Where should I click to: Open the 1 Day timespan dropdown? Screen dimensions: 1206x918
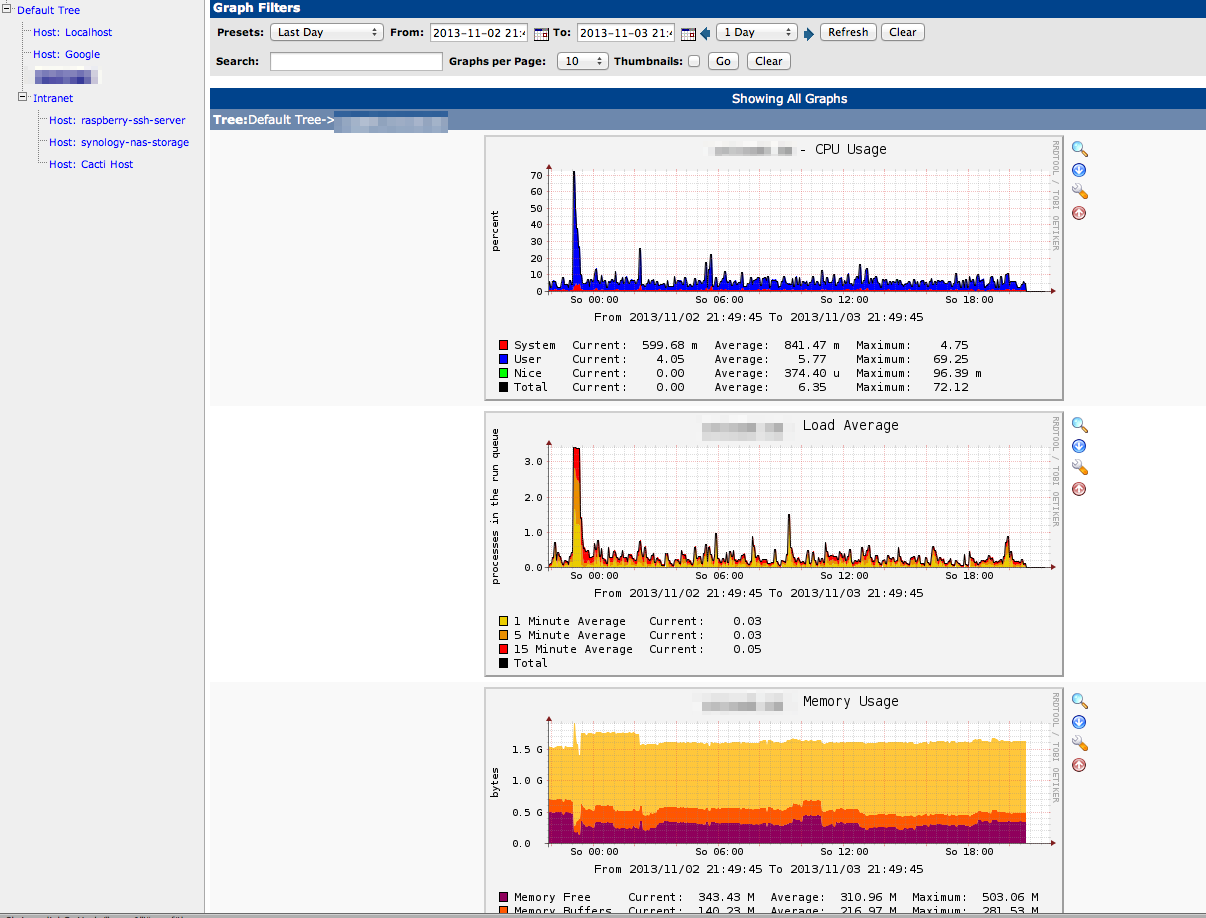[x=756, y=32]
